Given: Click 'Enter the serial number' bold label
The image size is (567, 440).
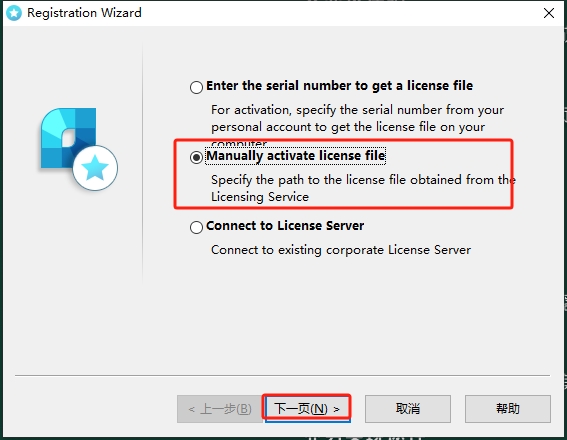Looking at the screenshot, I should tap(339, 86).
